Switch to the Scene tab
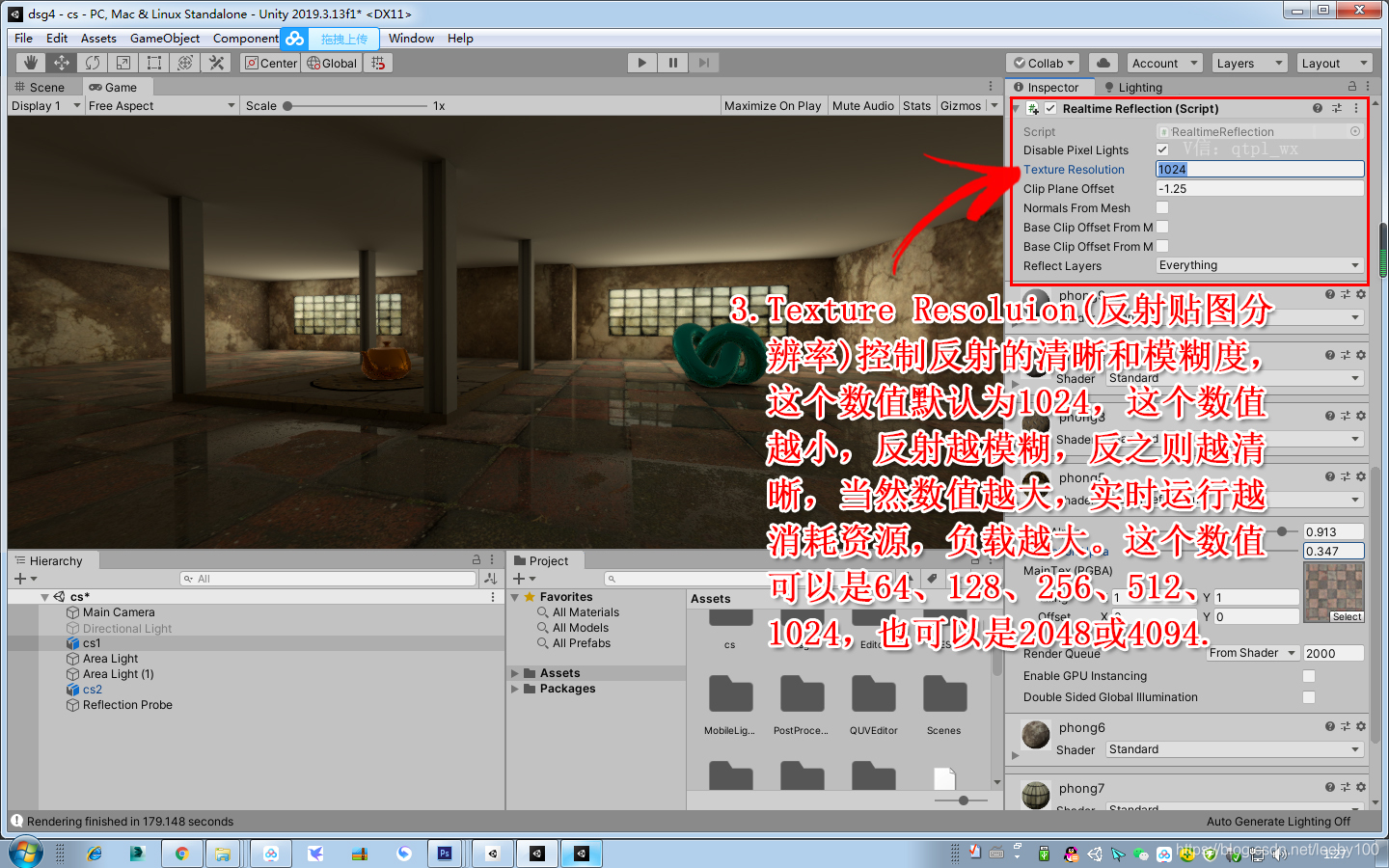 click(40, 87)
